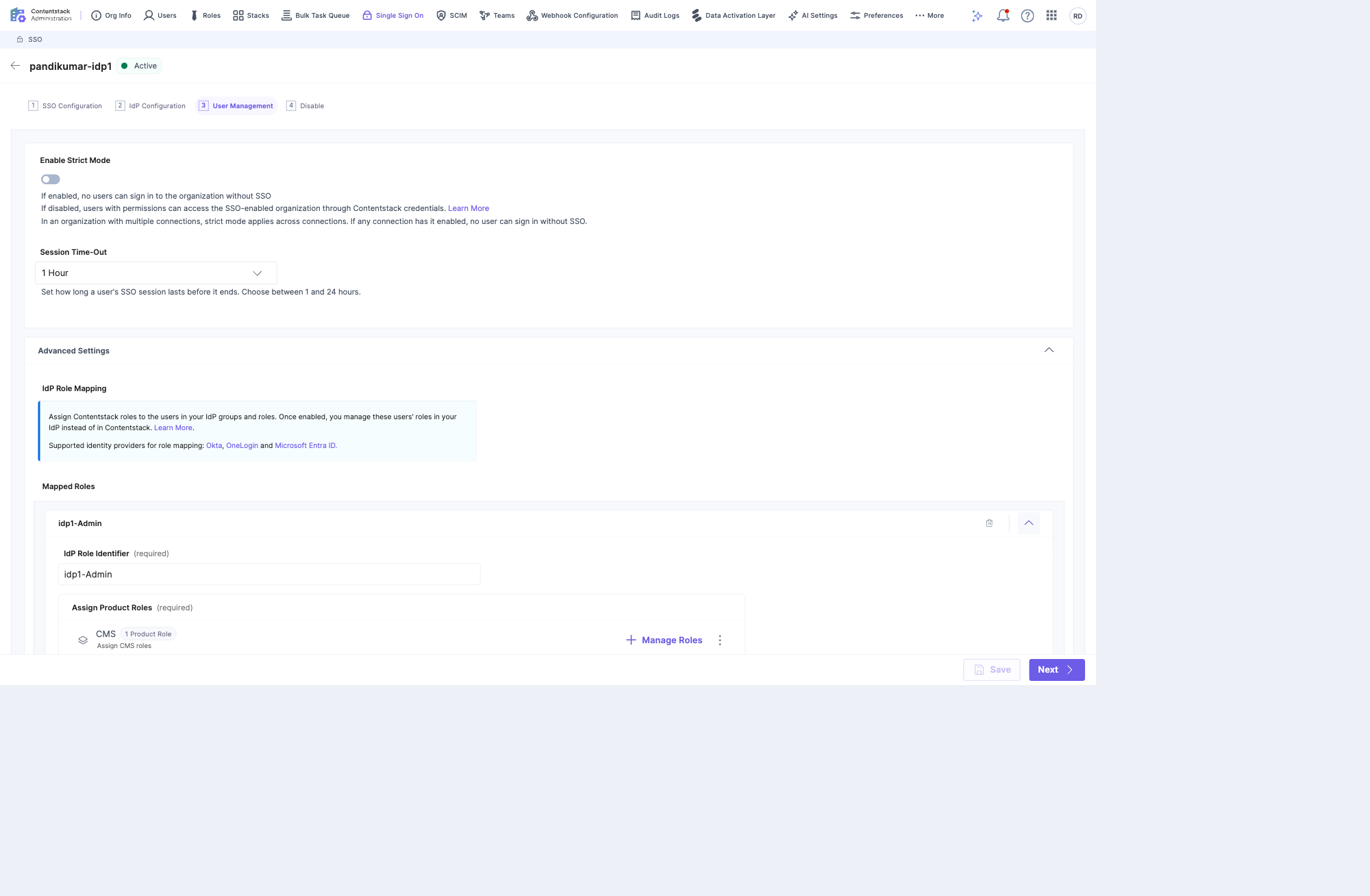The image size is (1370, 896).
Task: Collapse the Advanced Settings section
Action: click(x=1049, y=350)
